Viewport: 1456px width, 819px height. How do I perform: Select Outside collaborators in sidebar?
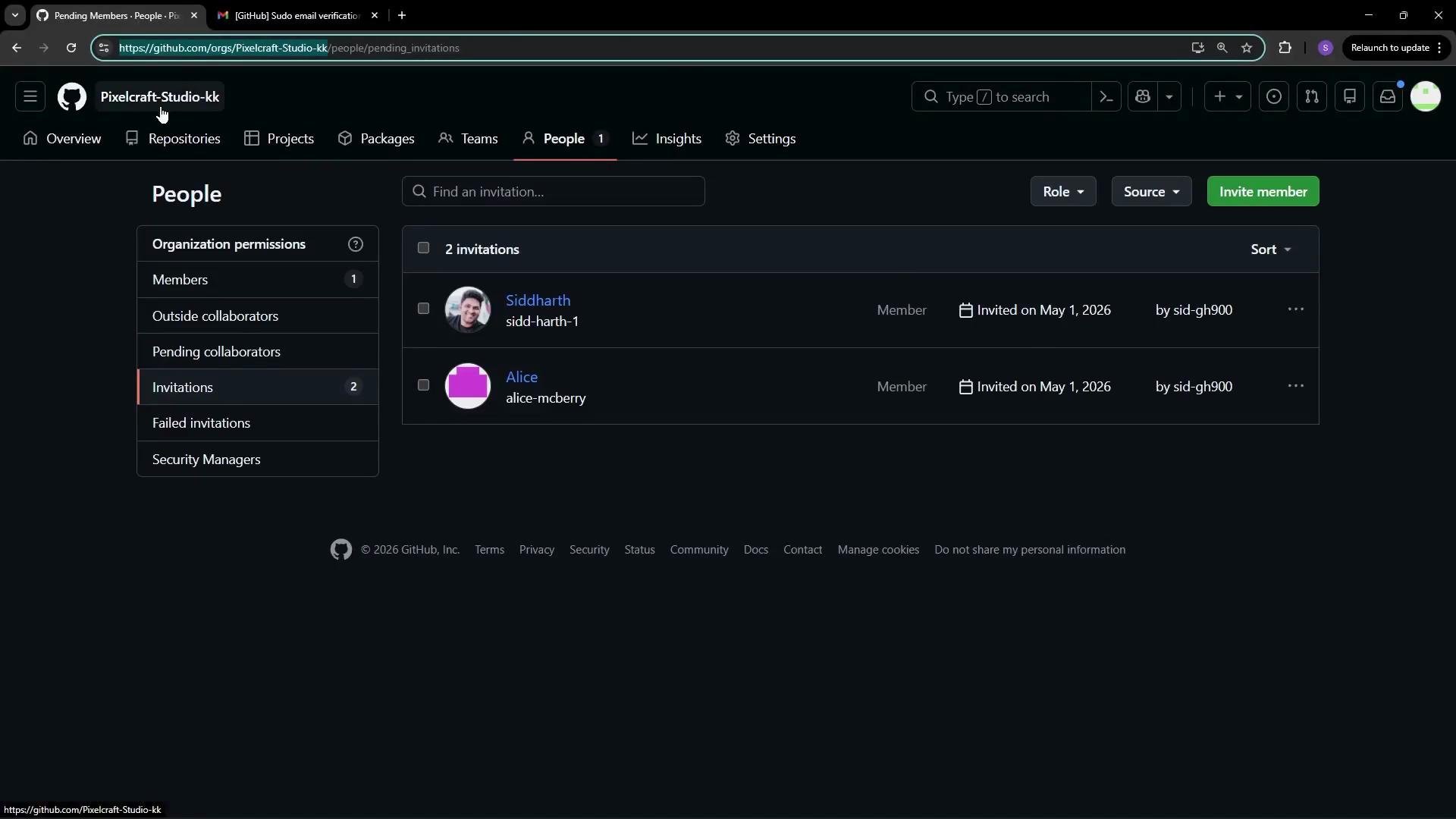click(x=258, y=316)
